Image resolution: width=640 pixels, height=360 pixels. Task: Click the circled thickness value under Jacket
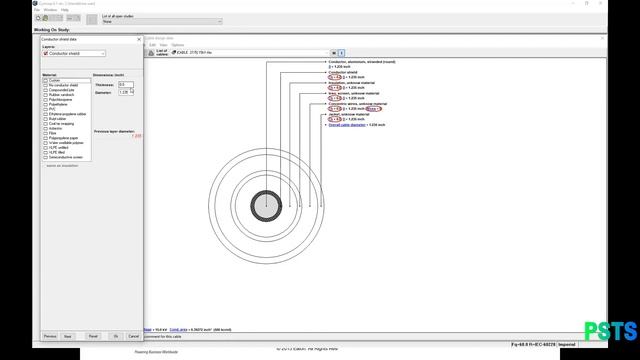335,120
